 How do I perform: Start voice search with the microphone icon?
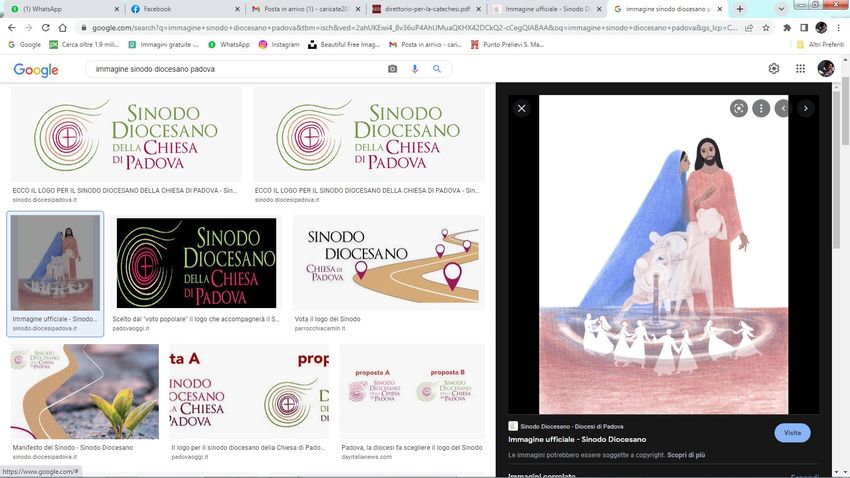tap(415, 69)
